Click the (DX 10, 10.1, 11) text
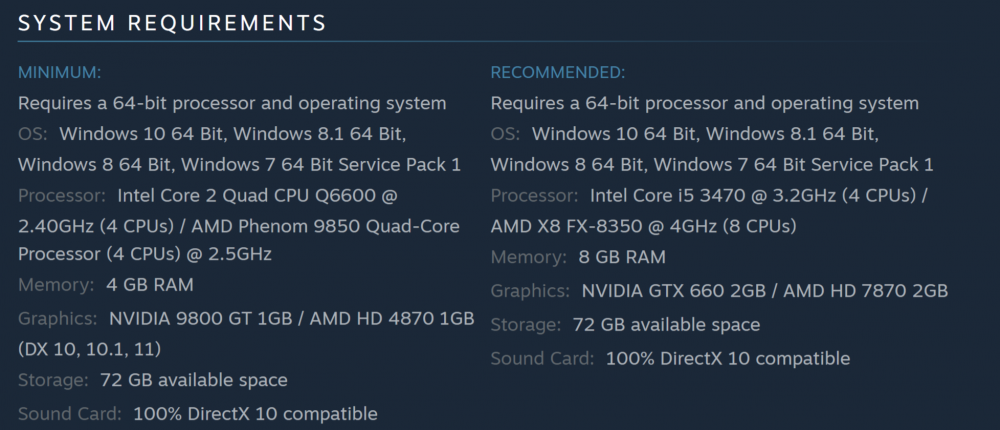The width and height of the screenshot is (1000, 430). tap(89, 349)
